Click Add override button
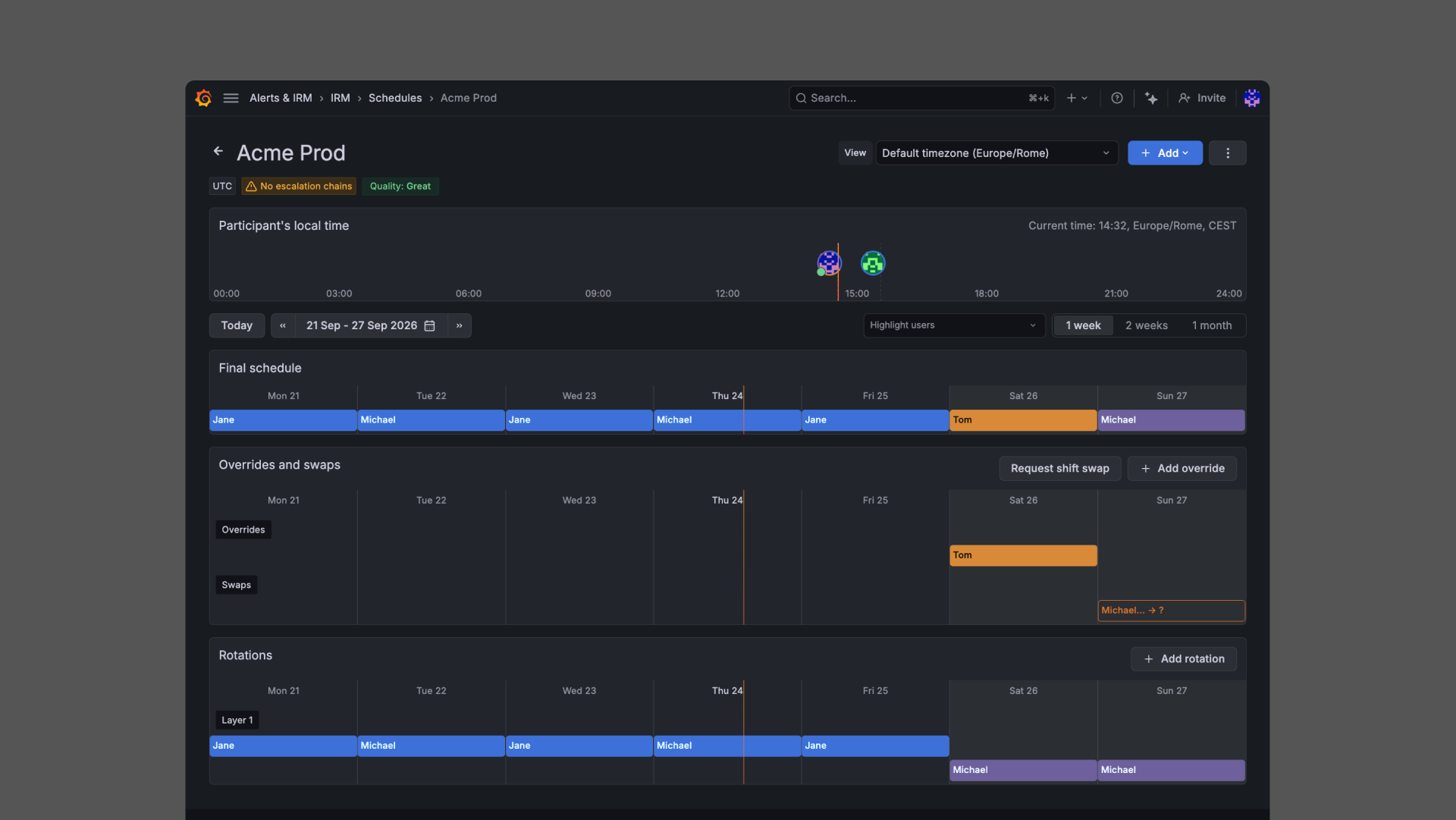The image size is (1456, 820). tap(1182, 468)
